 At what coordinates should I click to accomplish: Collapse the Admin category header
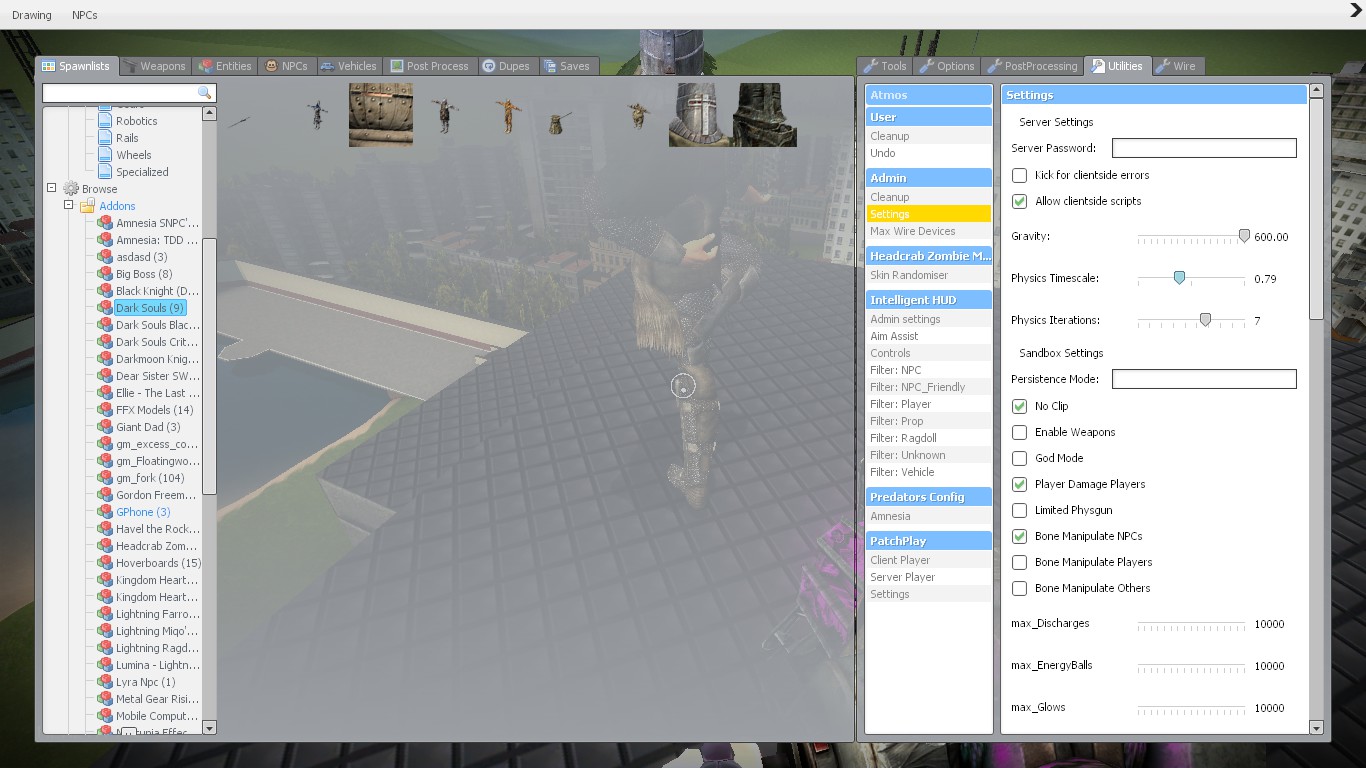929,178
